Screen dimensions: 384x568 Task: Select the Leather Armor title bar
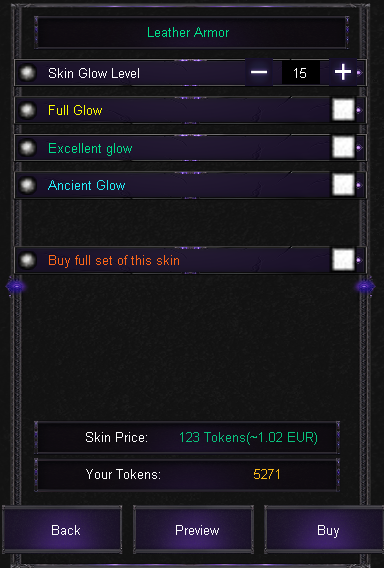click(191, 33)
